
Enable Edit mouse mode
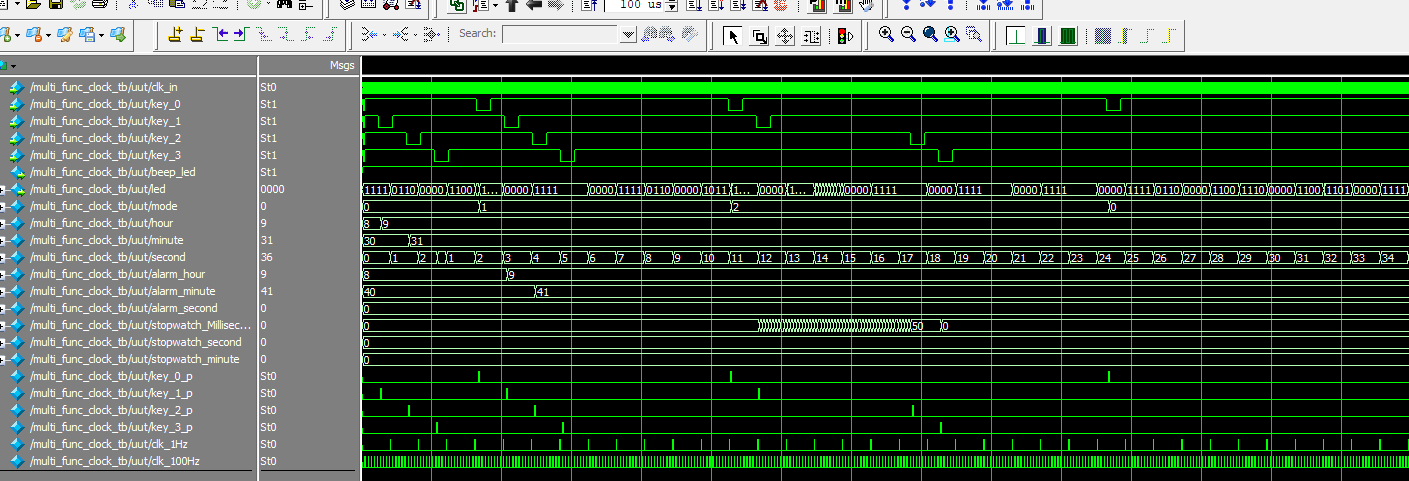point(811,36)
